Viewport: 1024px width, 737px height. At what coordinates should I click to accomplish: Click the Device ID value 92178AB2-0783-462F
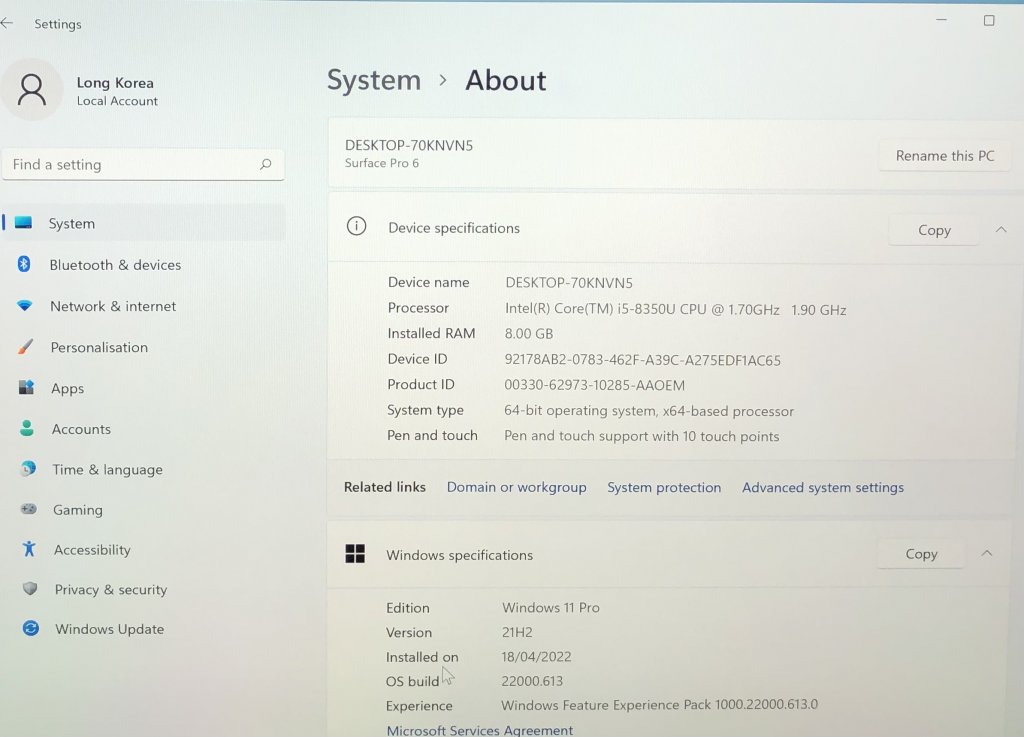point(642,360)
